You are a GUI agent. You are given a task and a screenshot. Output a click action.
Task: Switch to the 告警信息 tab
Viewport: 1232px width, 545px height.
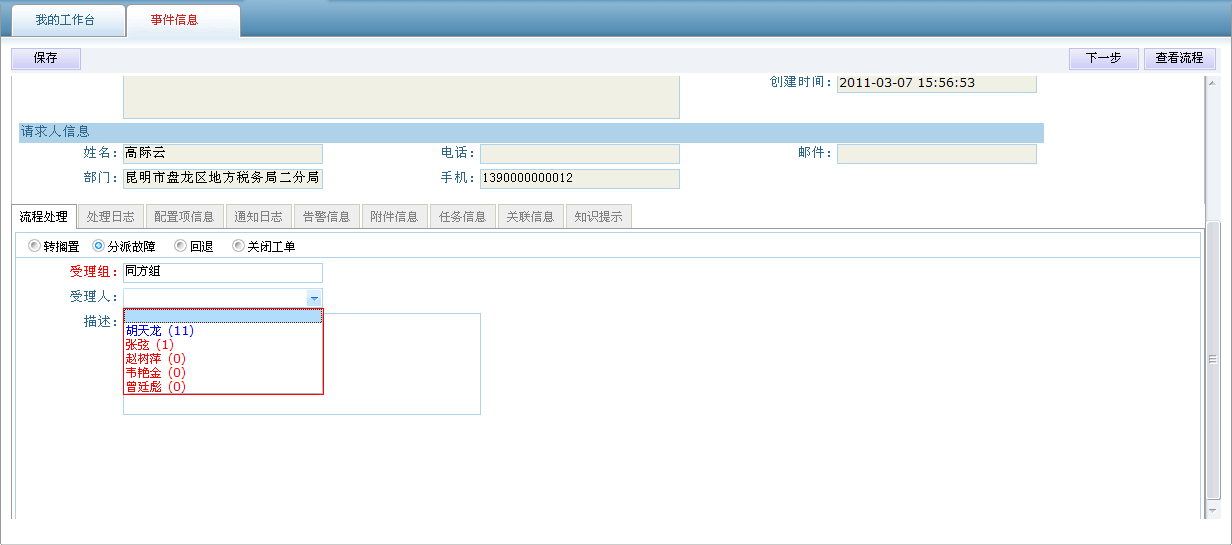[326, 217]
